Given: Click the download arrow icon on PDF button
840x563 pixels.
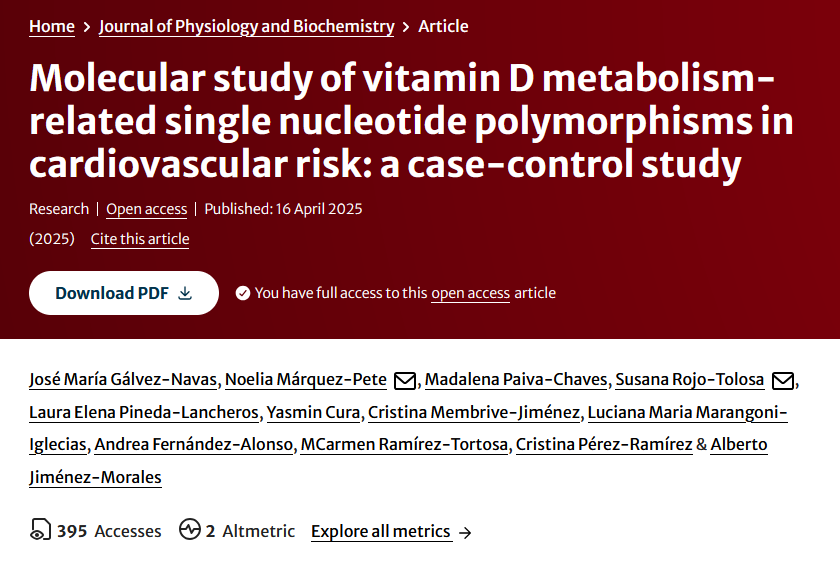Looking at the screenshot, I should pos(185,293).
